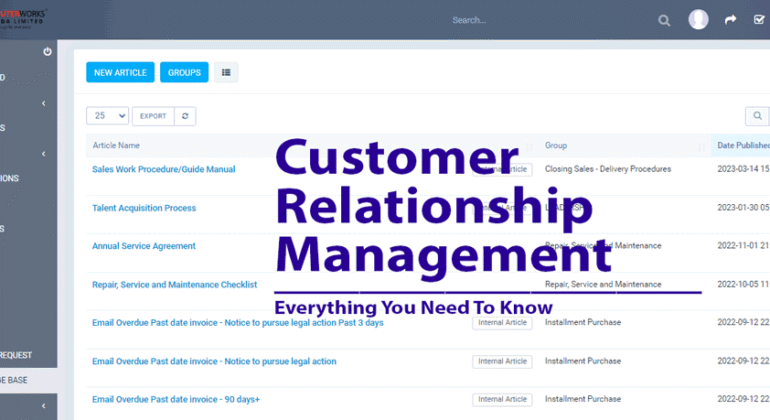Screen dimensions: 770x420
Task: Open the checkmark tasks icon in header
Action: click(759, 20)
